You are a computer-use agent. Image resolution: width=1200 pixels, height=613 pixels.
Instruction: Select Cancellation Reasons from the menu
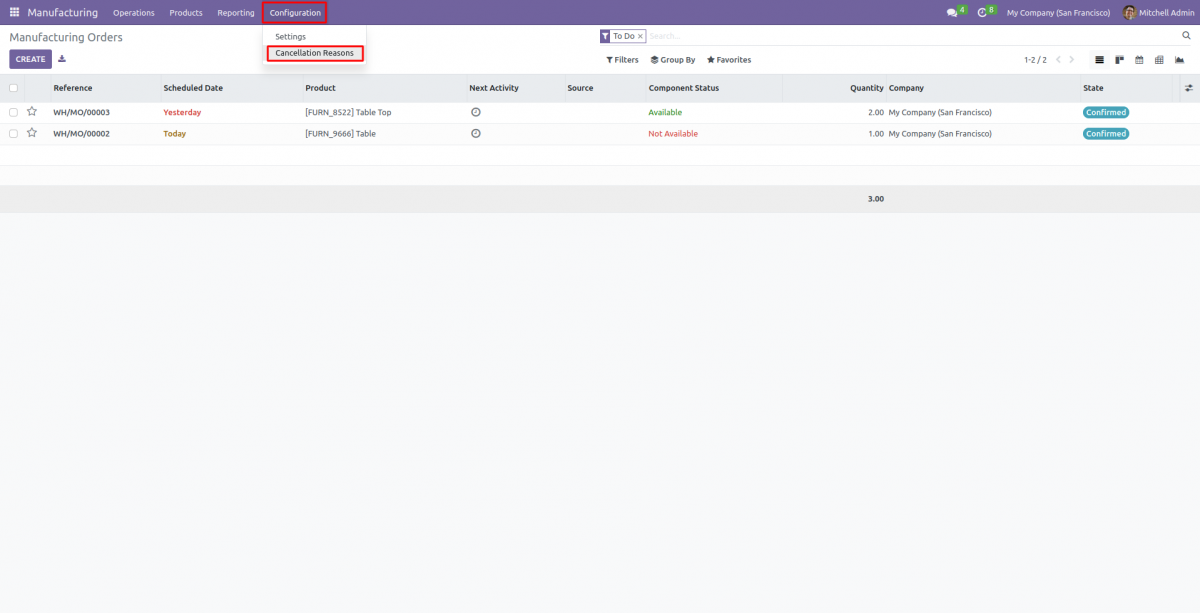[x=314, y=52]
